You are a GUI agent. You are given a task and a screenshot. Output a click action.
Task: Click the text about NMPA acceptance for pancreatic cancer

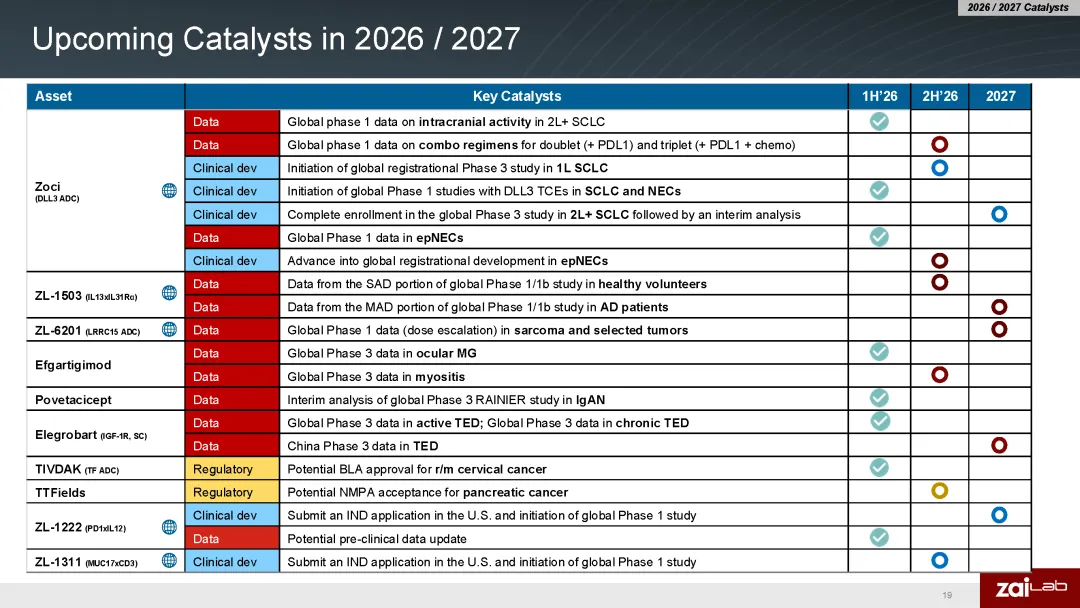click(x=427, y=492)
